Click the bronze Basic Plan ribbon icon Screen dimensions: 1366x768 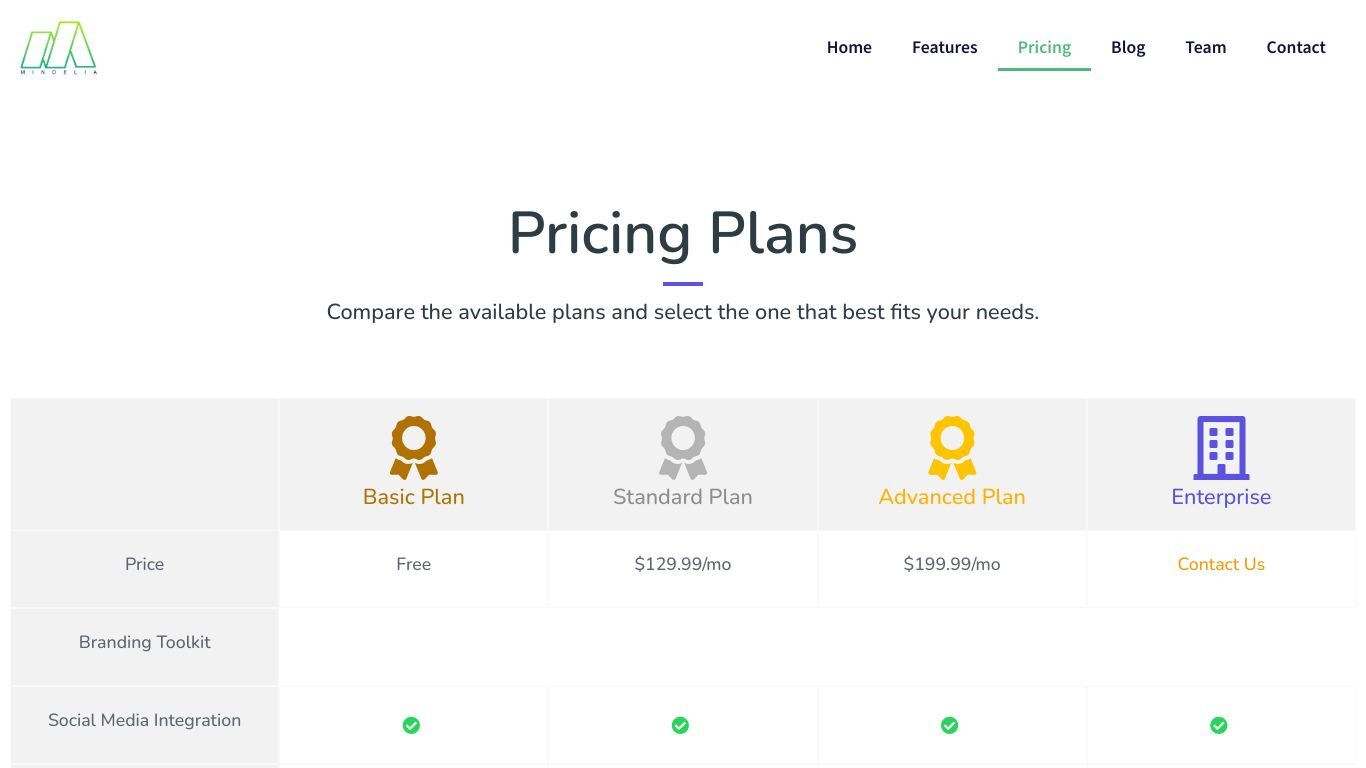(x=414, y=448)
